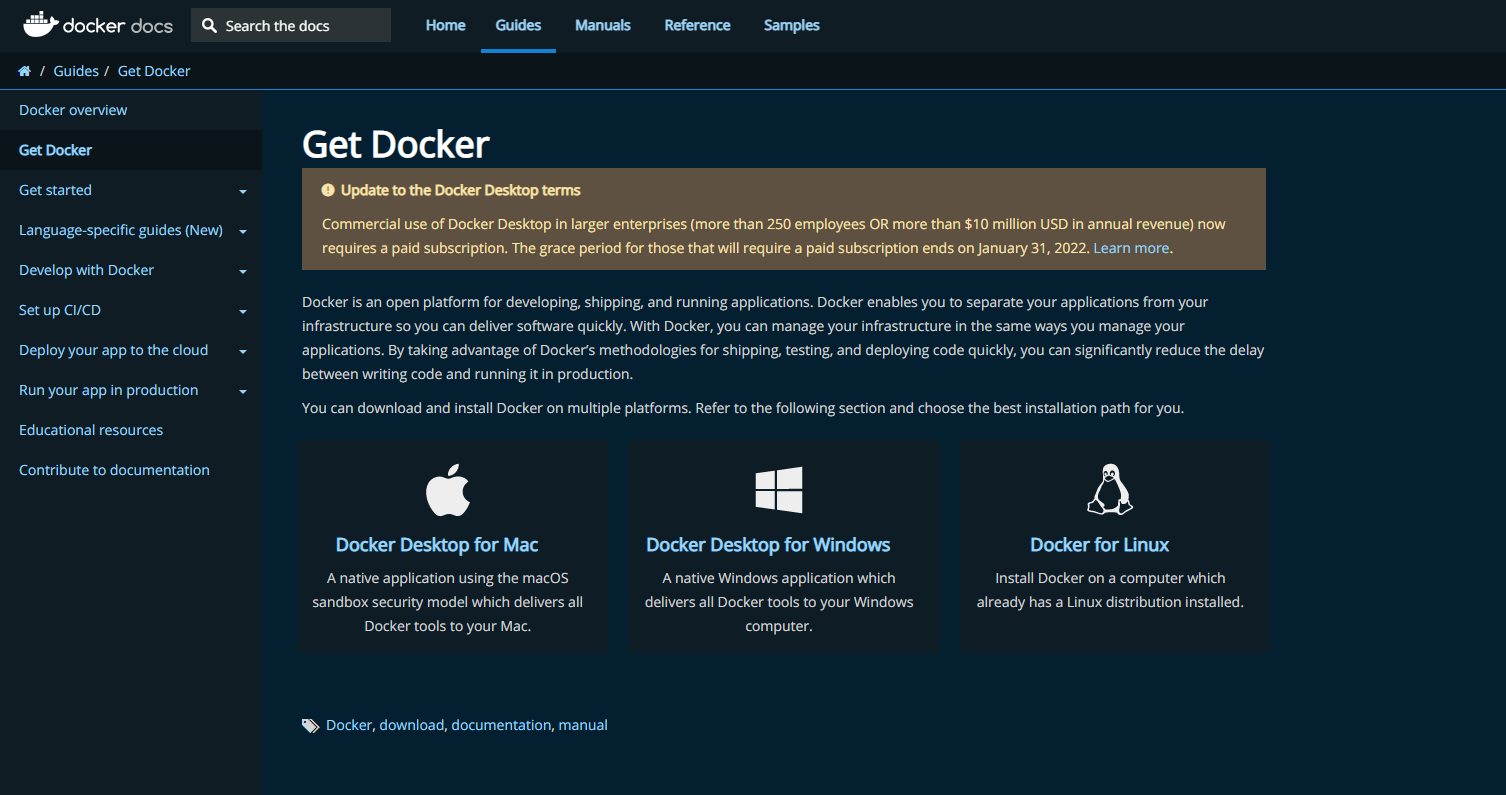Click the Linux penguin icon

point(1109,489)
